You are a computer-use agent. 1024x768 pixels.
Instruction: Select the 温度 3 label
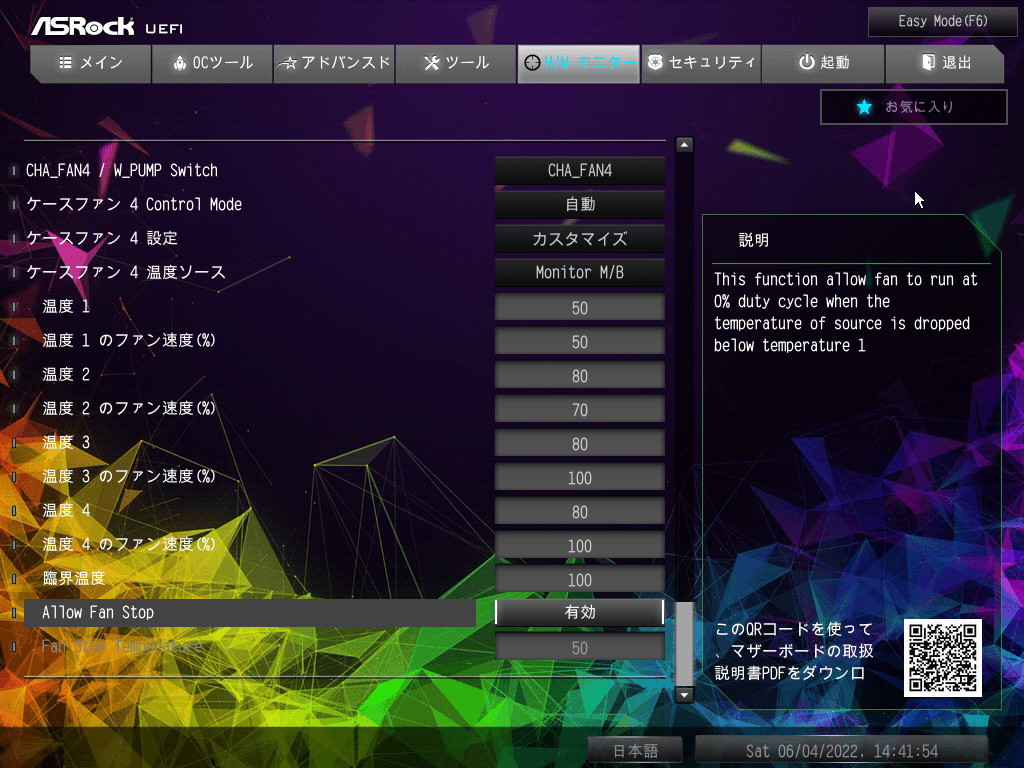(66, 443)
